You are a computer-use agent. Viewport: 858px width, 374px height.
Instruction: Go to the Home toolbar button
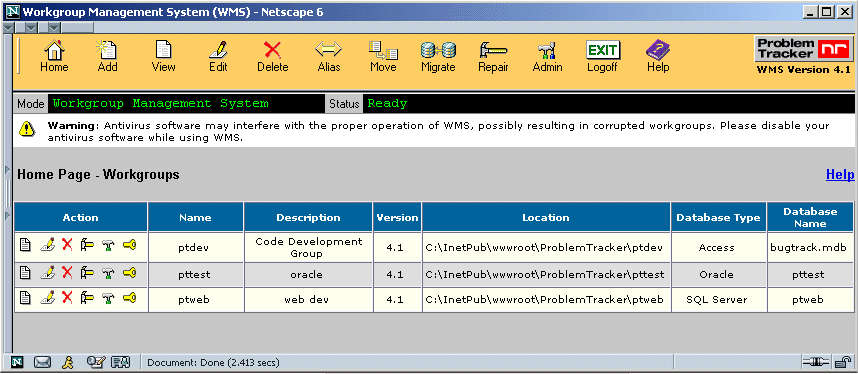54,56
